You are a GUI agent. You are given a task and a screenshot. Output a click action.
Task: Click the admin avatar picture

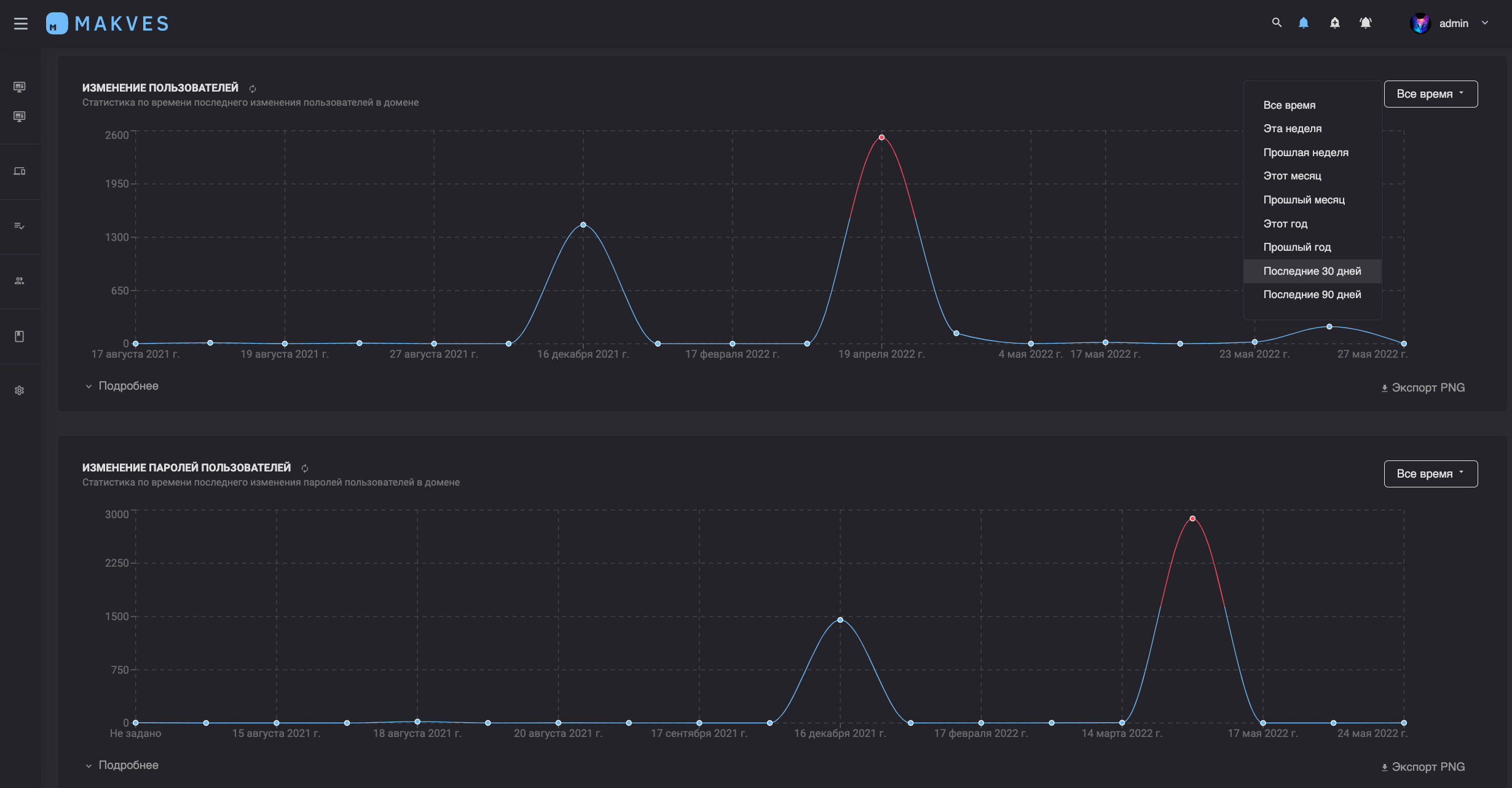[x=1420, y=23]
